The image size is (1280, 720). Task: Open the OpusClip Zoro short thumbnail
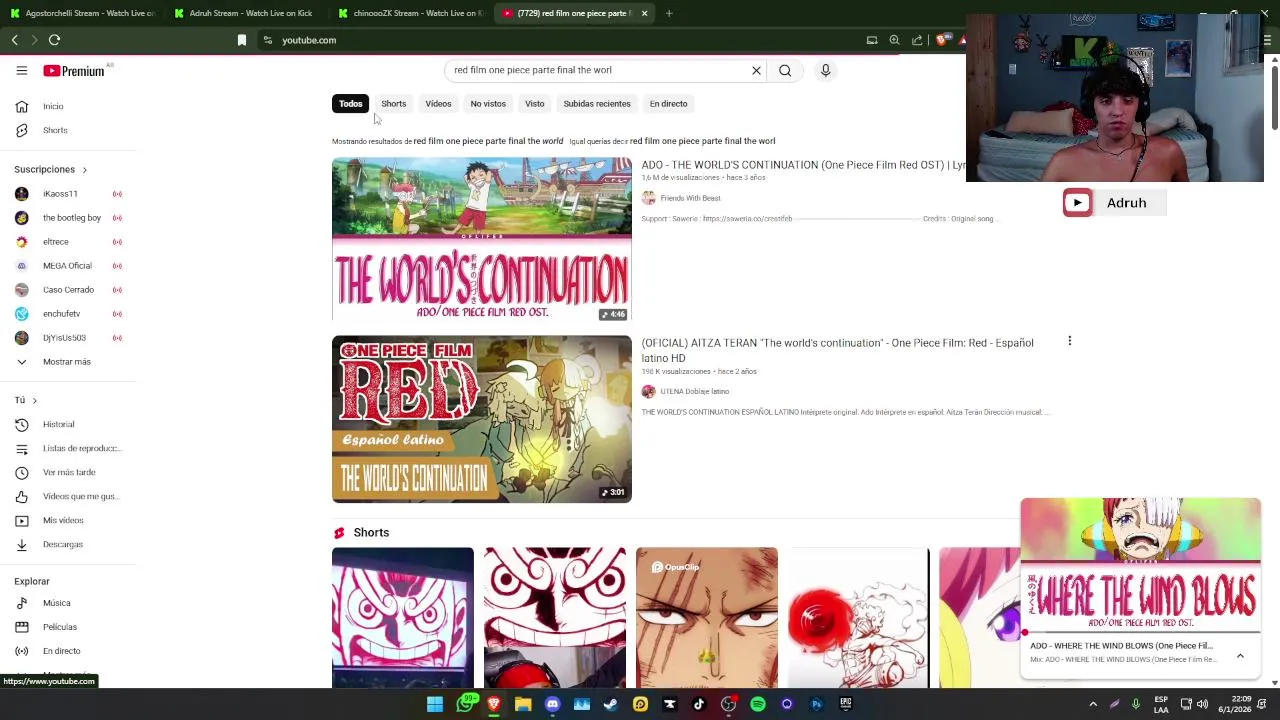click(706, 618)
